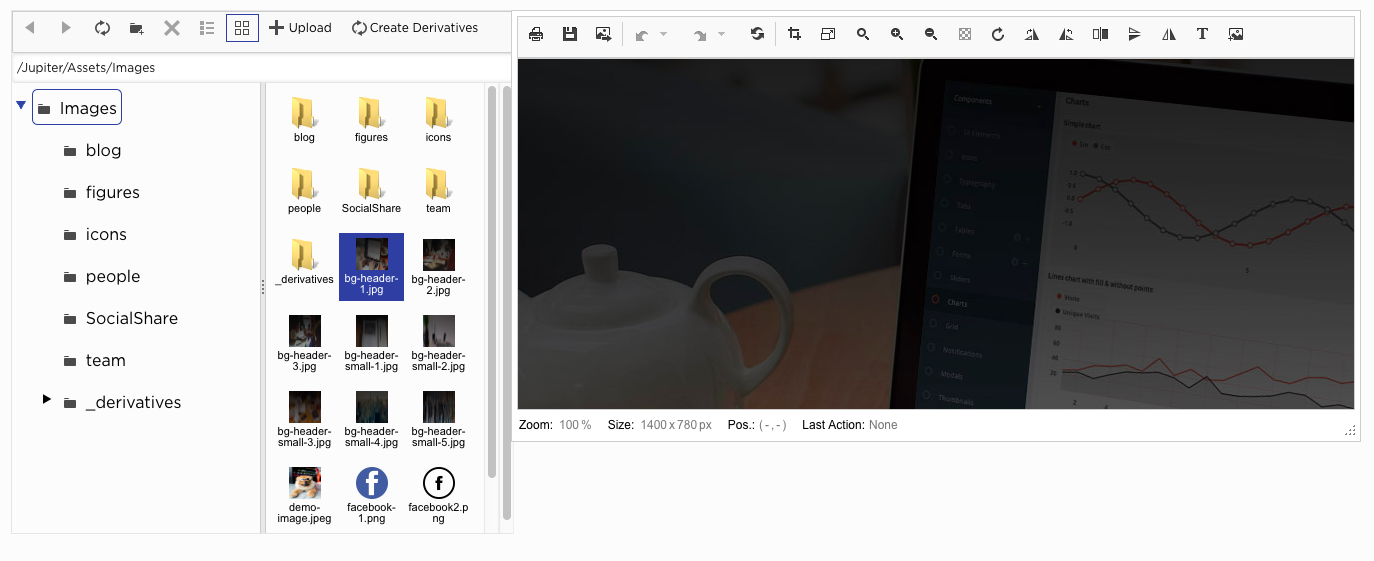Select the blog folder thumbnail

coord(305,120)
